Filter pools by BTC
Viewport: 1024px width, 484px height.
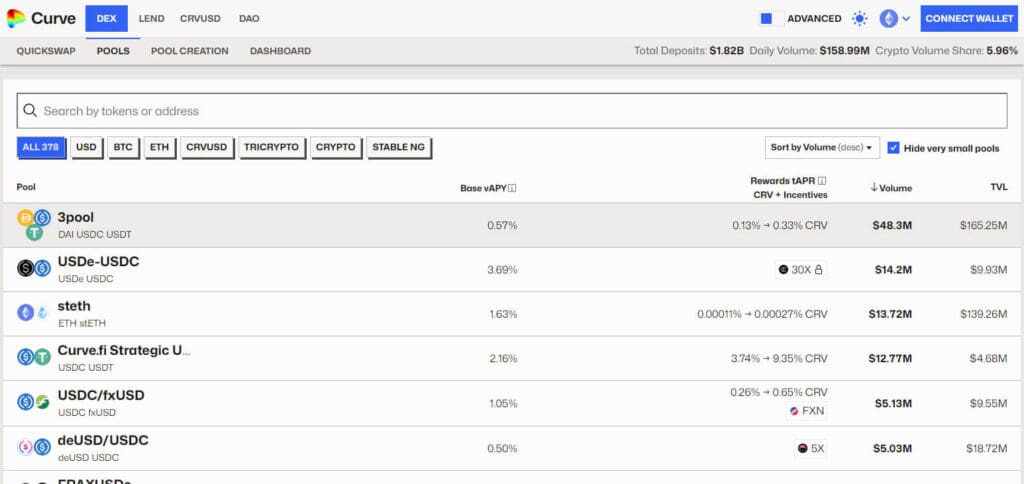tap(123, 148)
